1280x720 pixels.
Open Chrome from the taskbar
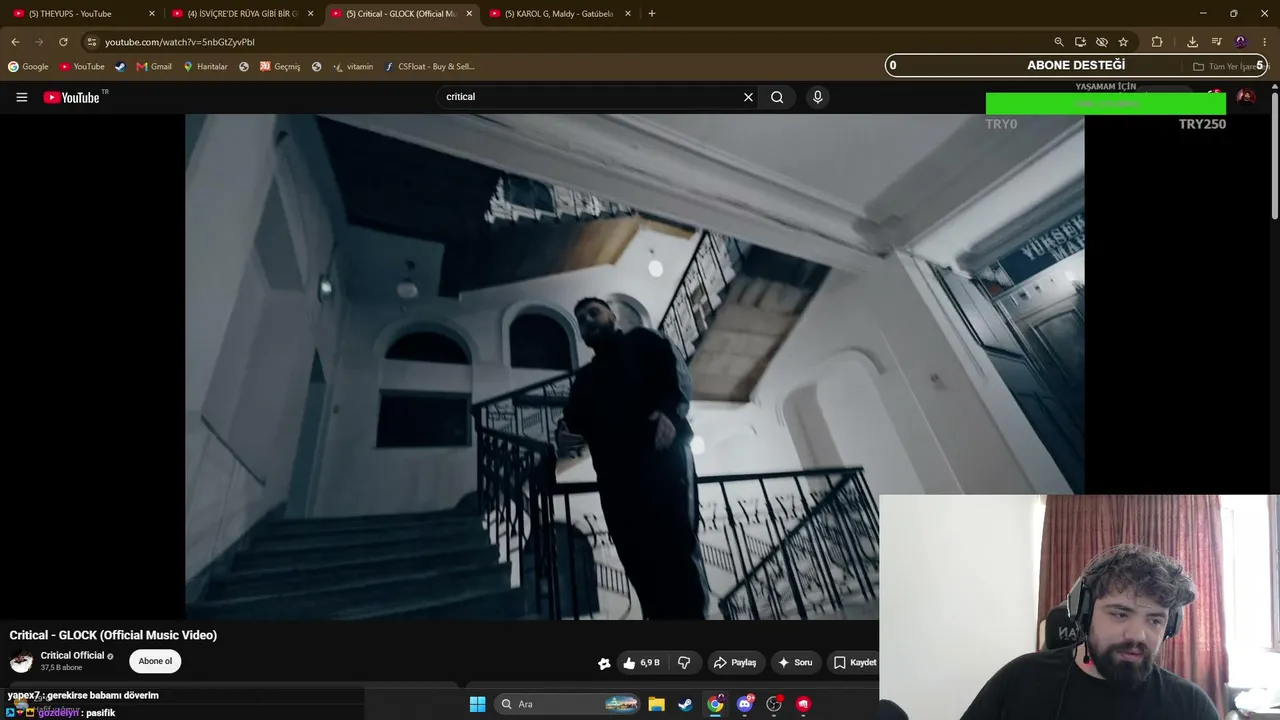click(x=715, y=704)
